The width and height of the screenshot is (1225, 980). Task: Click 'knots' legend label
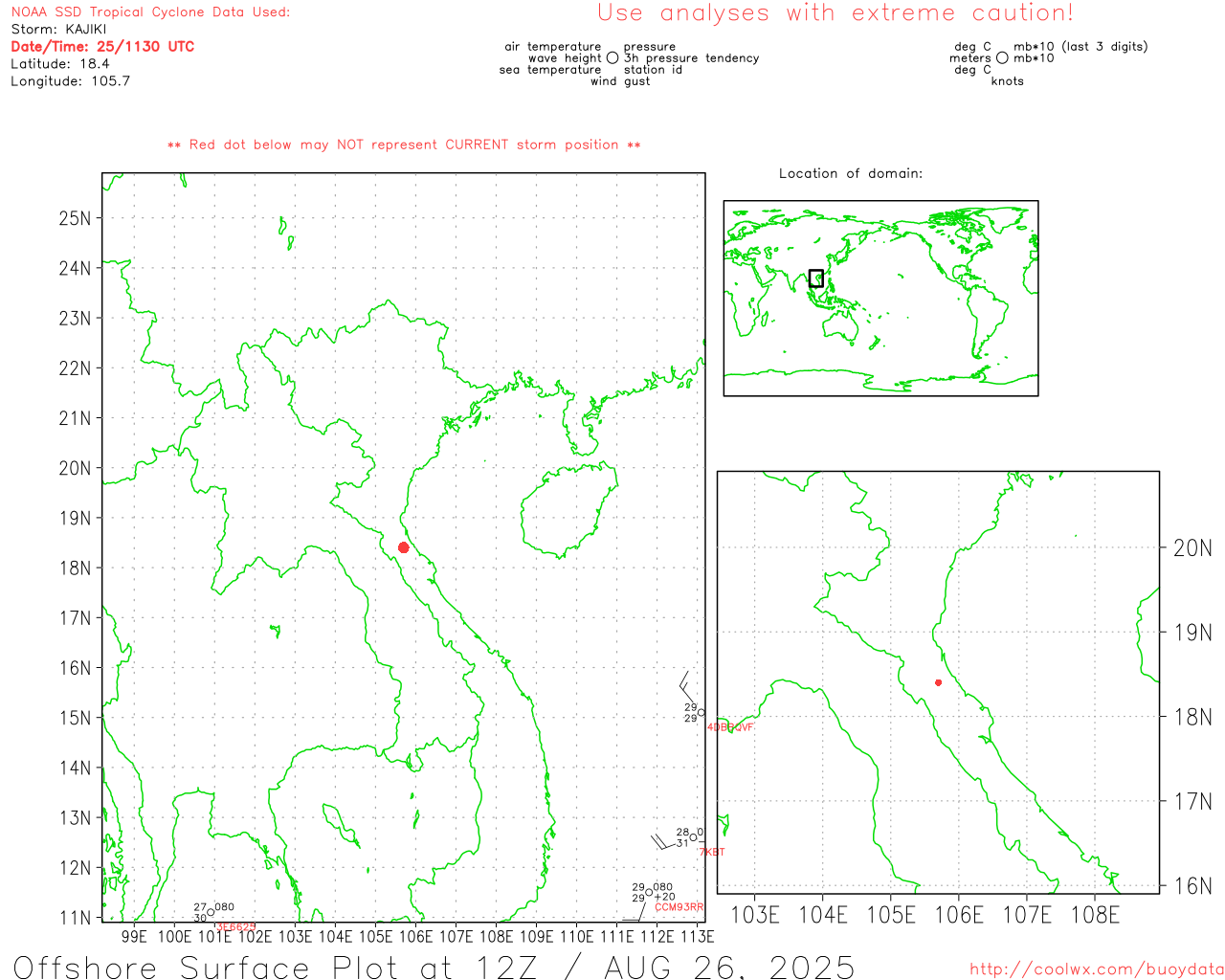[x=1007, y=81]
